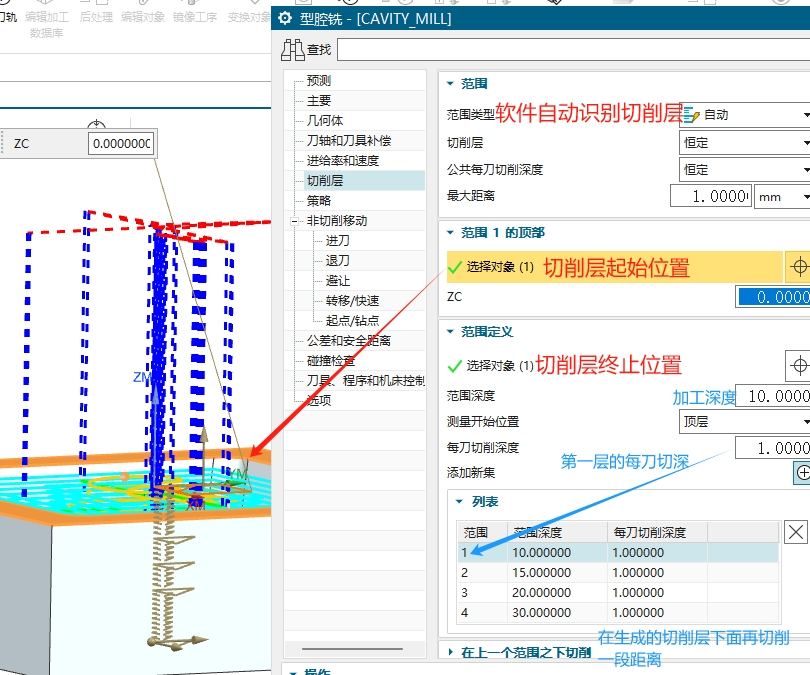Click 镜像工序 in the top toolbar
810x675 pixels.
click(x=195, y=17)
